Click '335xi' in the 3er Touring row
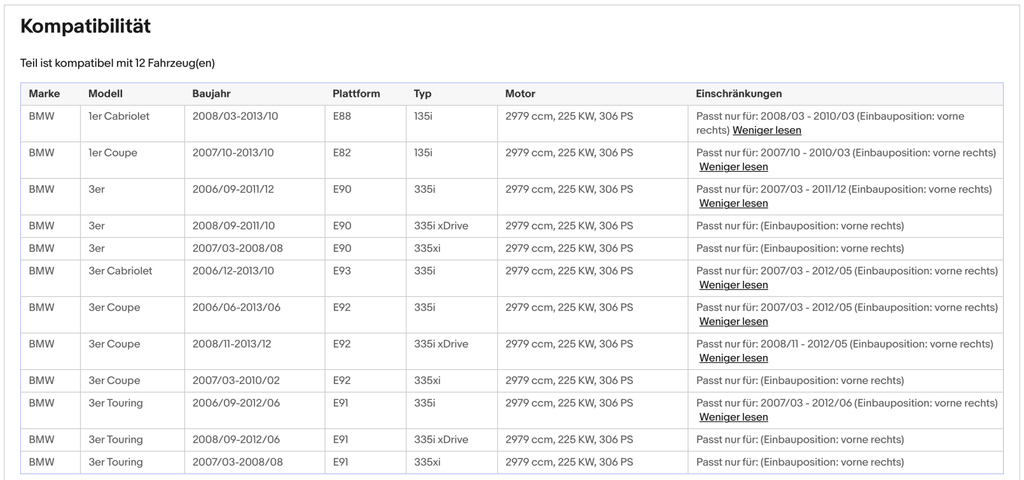 pos(427,462)
